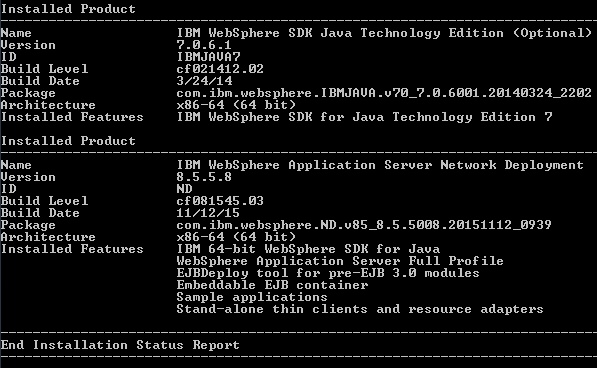The image size is (597, 368).
Task: Click the 'Build Date' label beside '3/24/14'
Action: 40,81
